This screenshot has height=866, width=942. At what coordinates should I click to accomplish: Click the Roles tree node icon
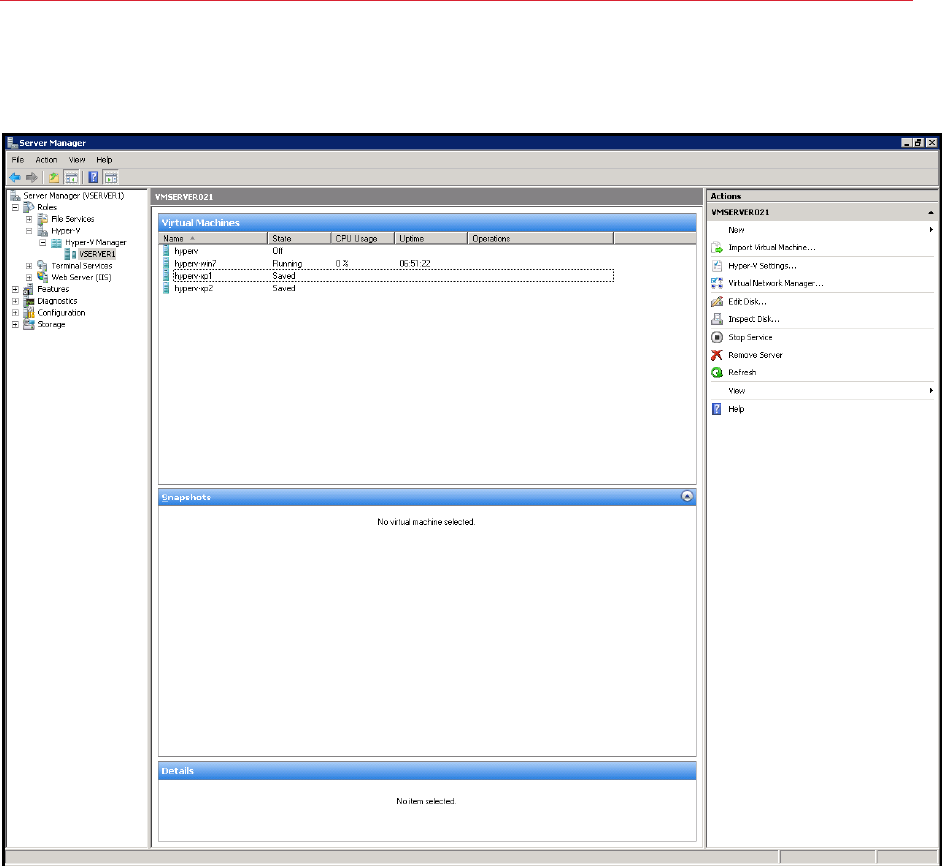(x=28, y=207)
